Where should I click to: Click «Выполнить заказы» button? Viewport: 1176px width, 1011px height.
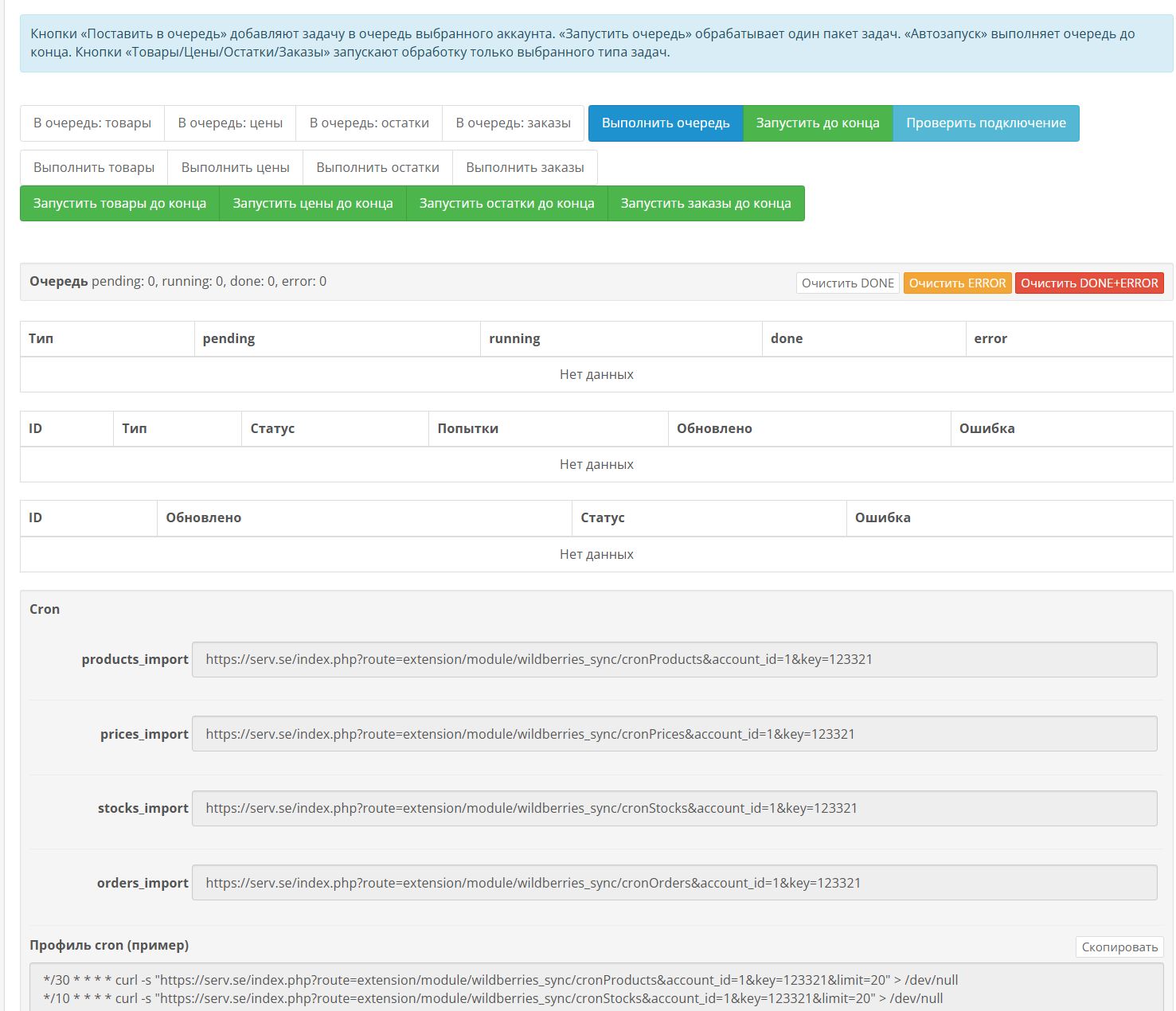525,168
